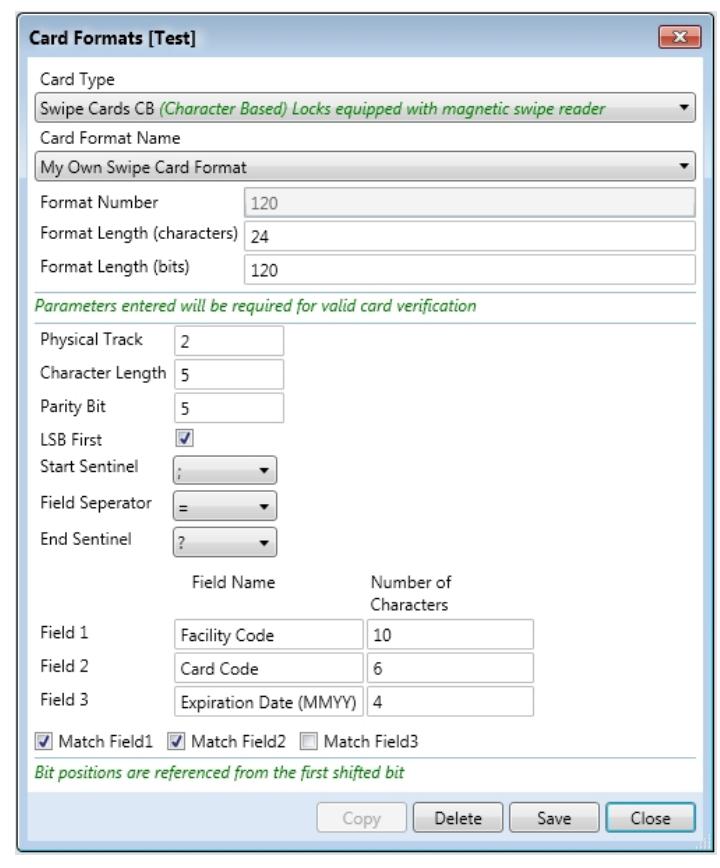Image resolution: width=720 pixels, height=868 pixels.
Task: Click the Card Formats [Test] title
Action: 112,38
